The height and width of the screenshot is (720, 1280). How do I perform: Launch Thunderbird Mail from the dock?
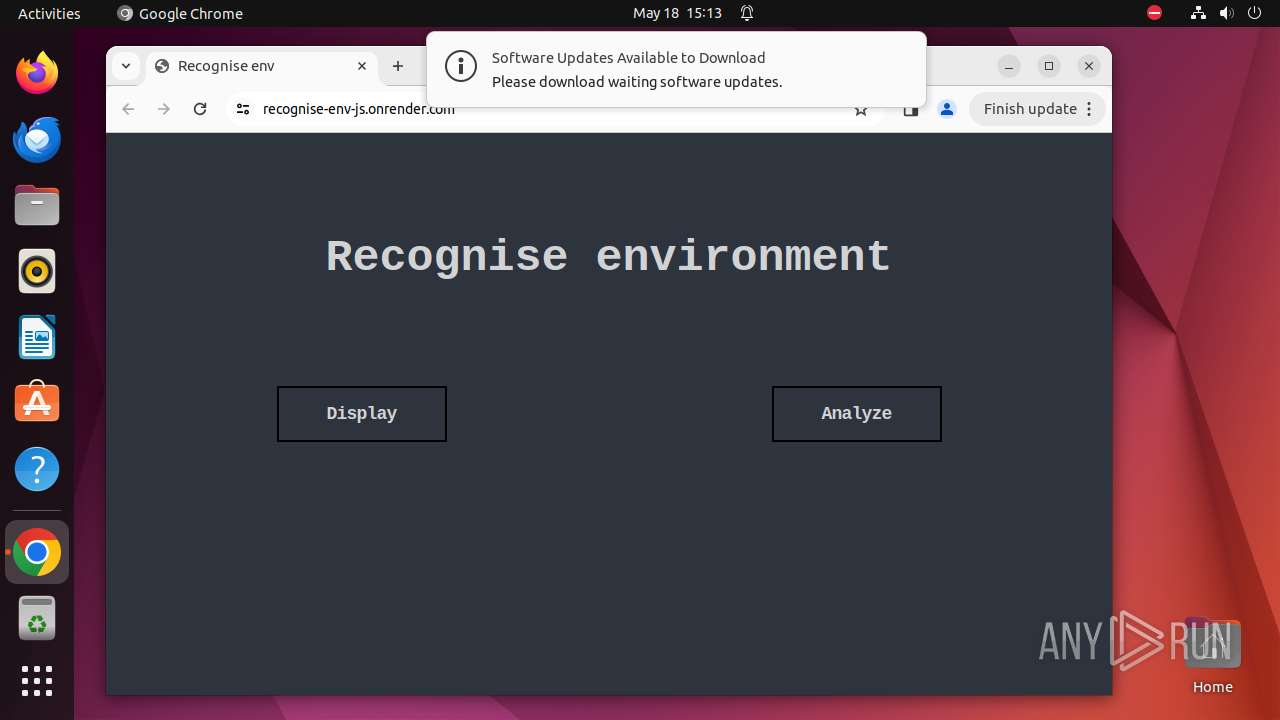(37, 139)
